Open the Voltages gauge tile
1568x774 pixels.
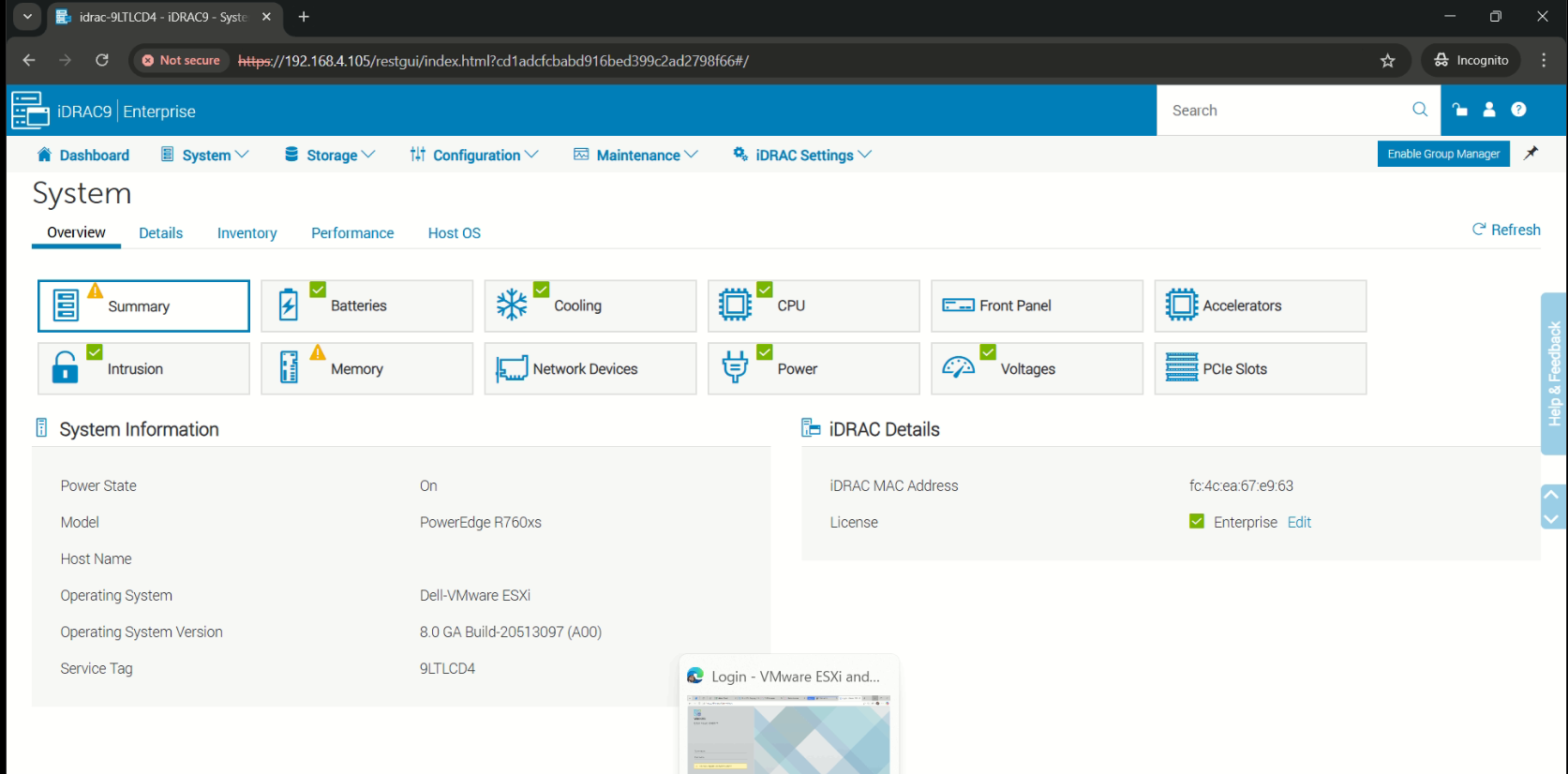coord(1036,368)
